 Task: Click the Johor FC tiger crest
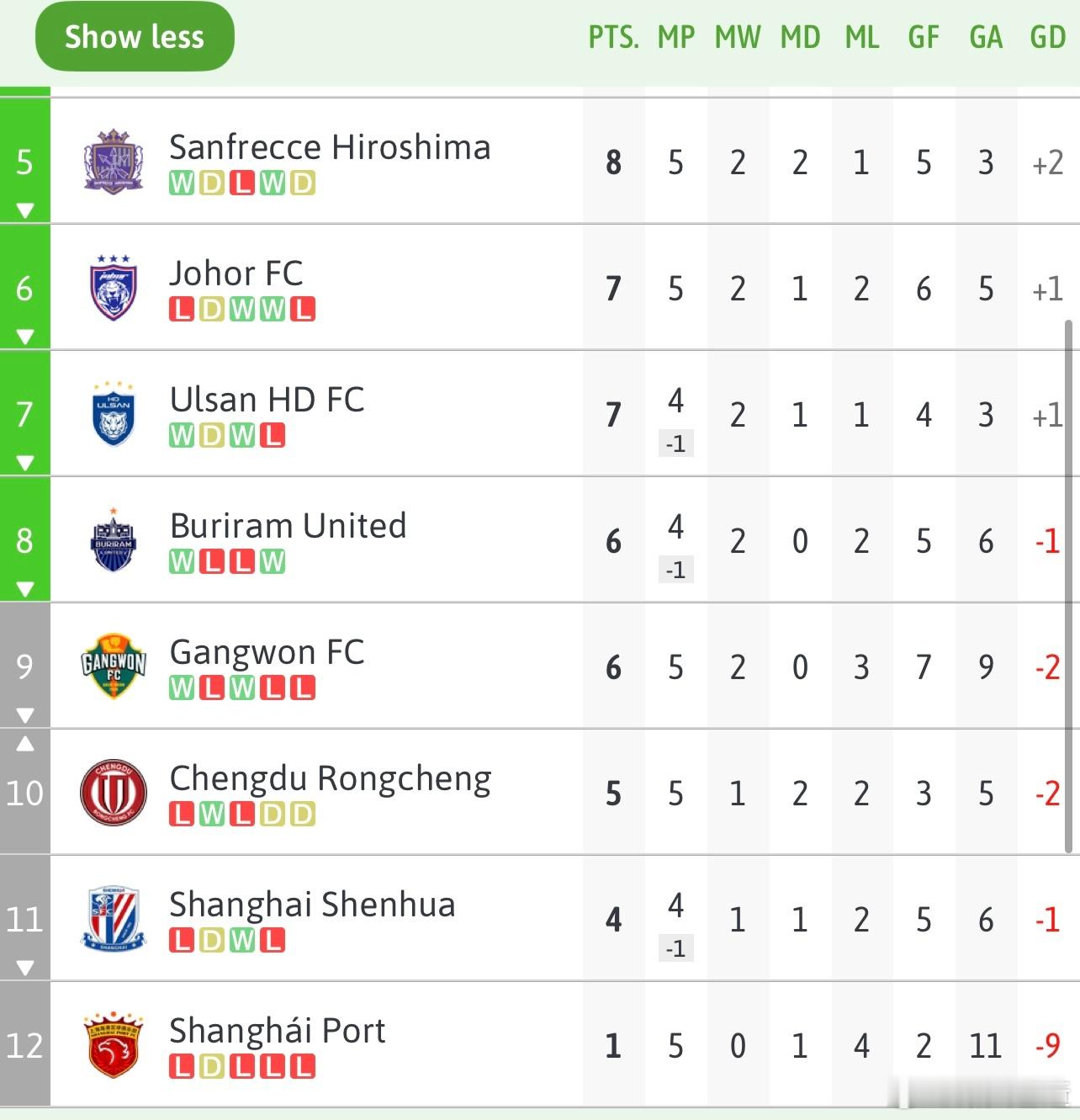point(114,287)
